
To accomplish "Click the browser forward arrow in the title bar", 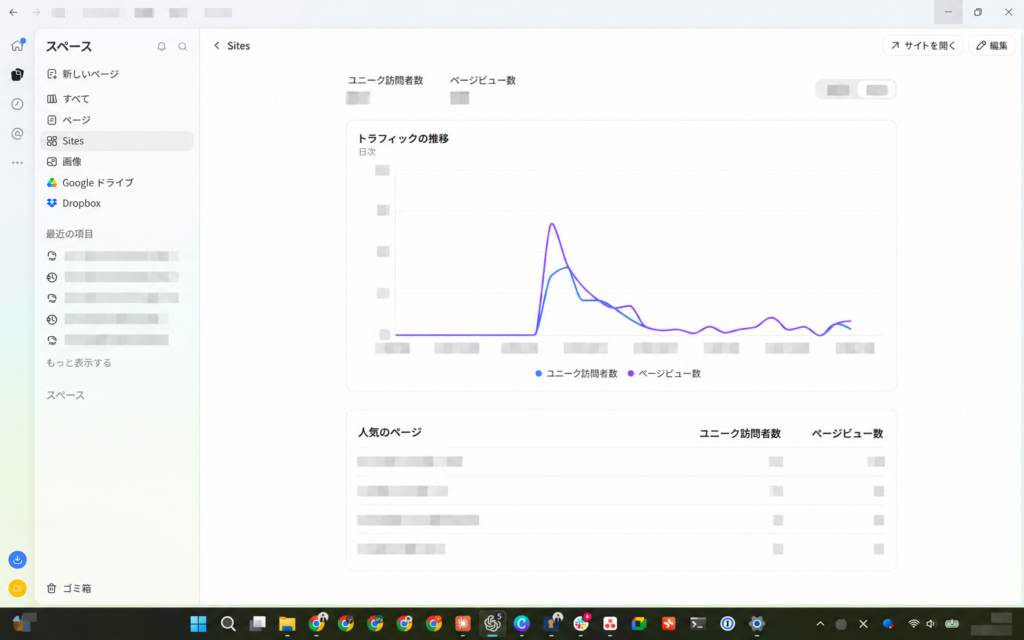I will point(36,12).
